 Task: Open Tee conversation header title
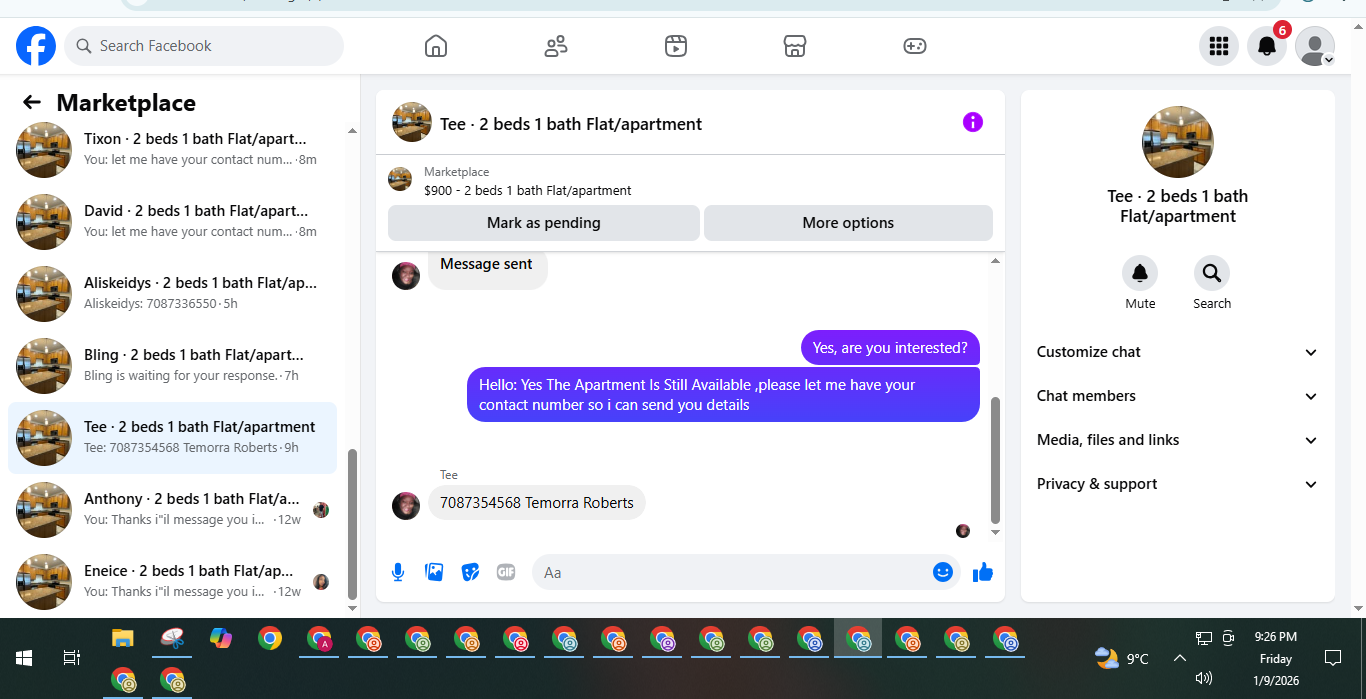(x=571, y=124)
